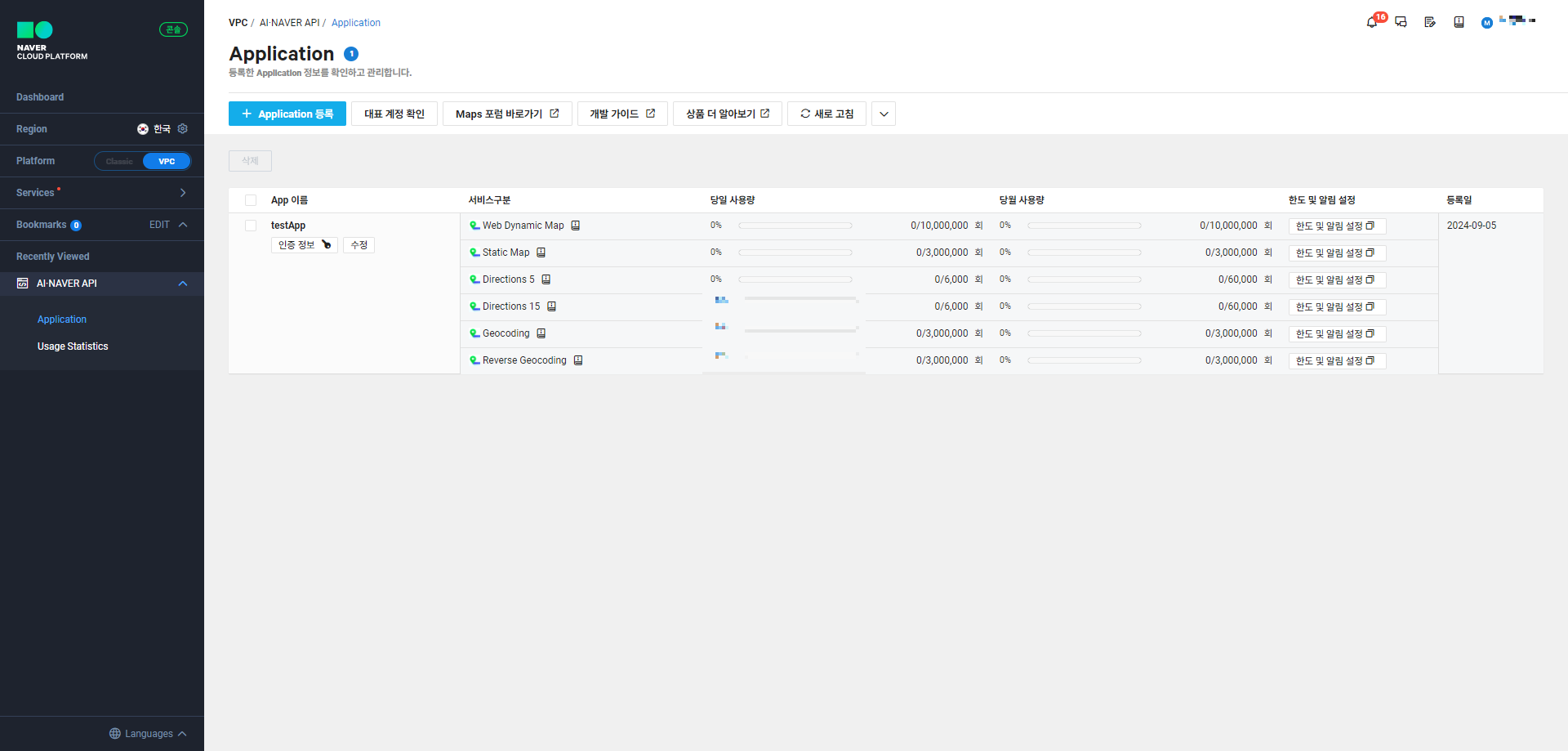
Task: Open Geocoding documentation icon
Action: click(x=541, y=333)
